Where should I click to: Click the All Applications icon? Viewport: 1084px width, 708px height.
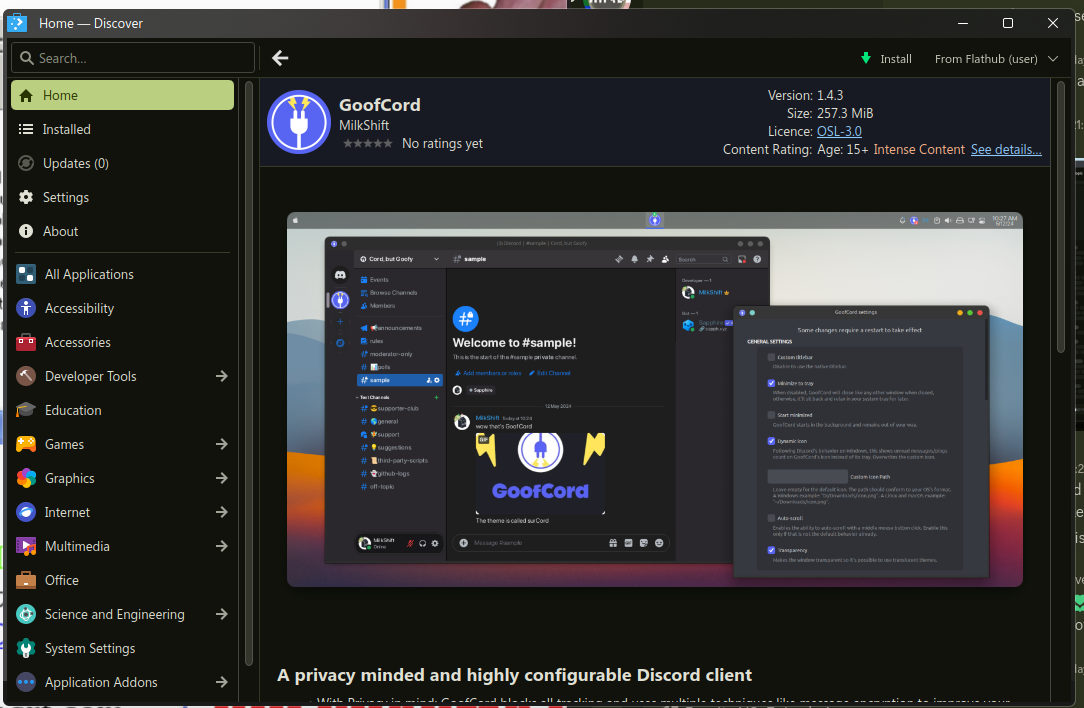[26, 274]
